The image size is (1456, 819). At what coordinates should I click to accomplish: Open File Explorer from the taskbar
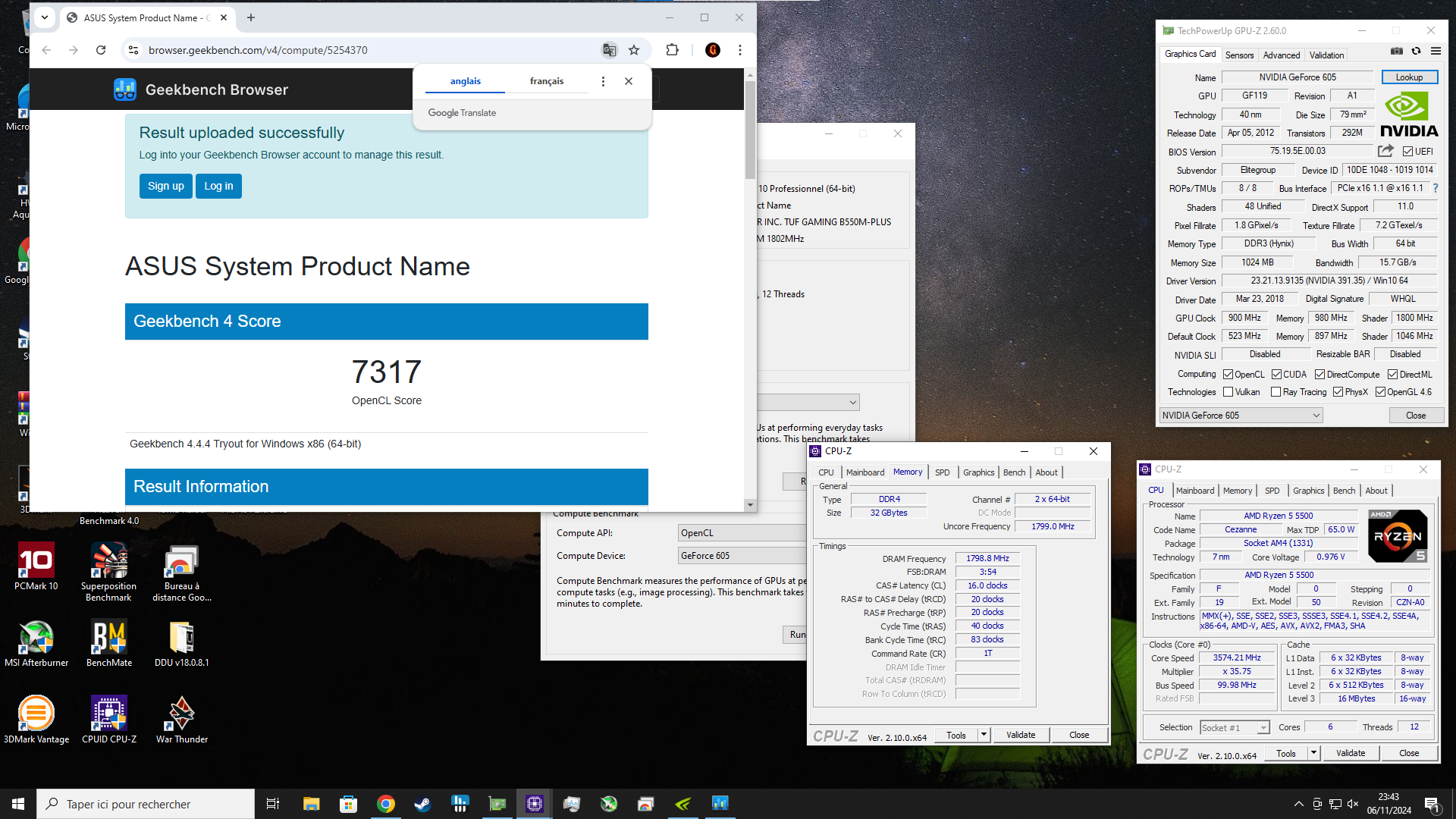312,804
